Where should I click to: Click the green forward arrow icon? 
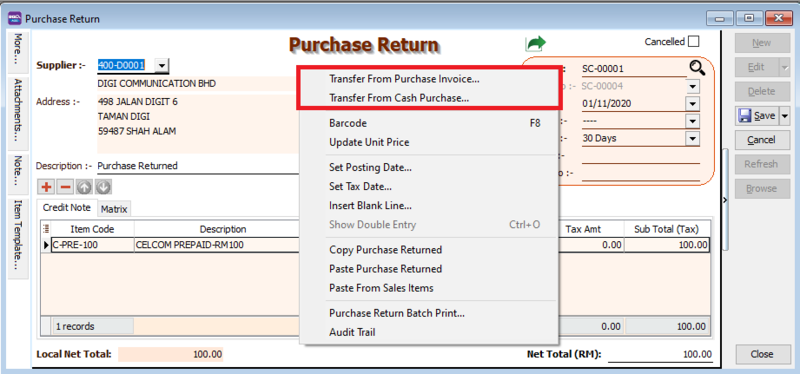click(535, 44)
